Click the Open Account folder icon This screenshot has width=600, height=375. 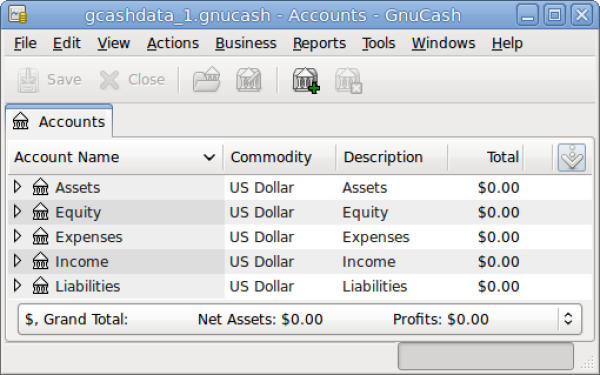click(207, 80)
